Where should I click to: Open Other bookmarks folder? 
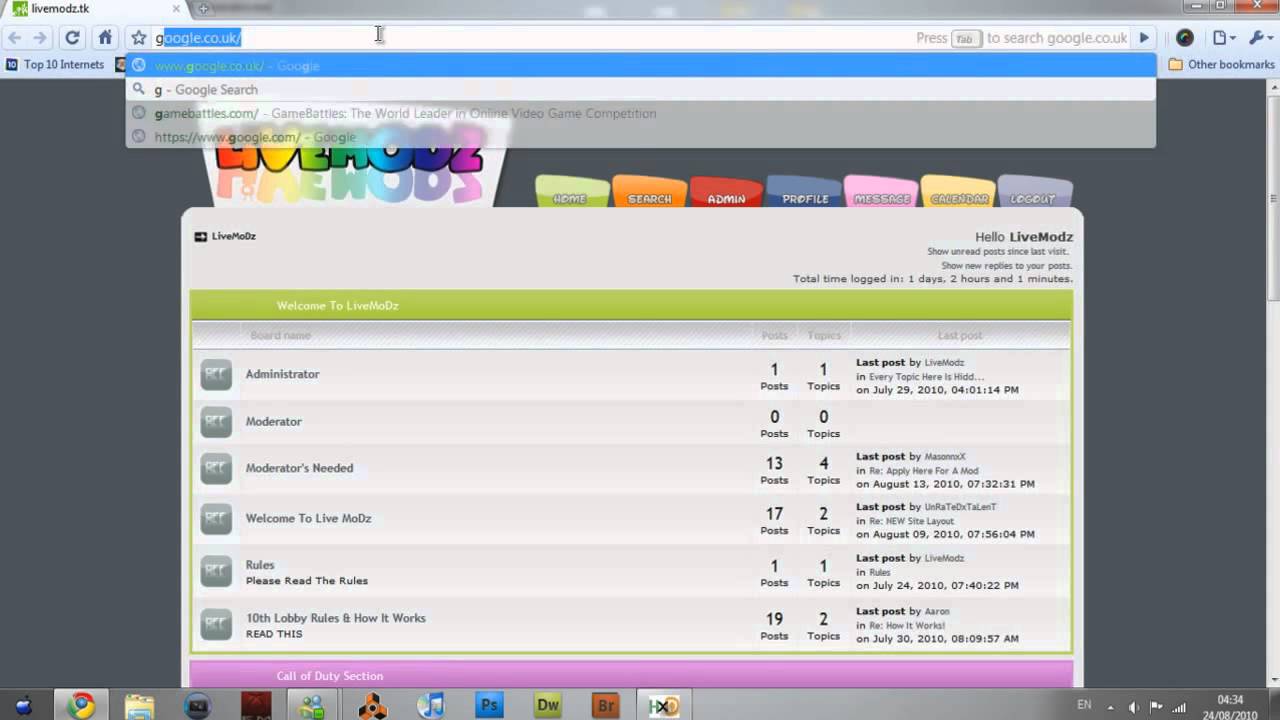[1221, 64]
